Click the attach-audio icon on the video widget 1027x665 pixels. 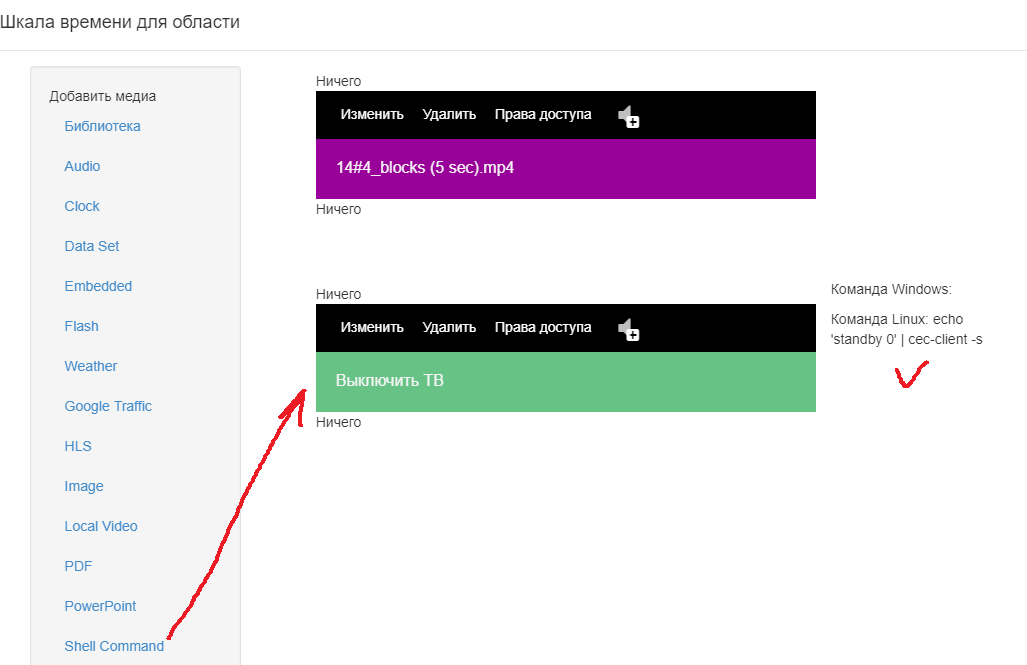[628, 117]
